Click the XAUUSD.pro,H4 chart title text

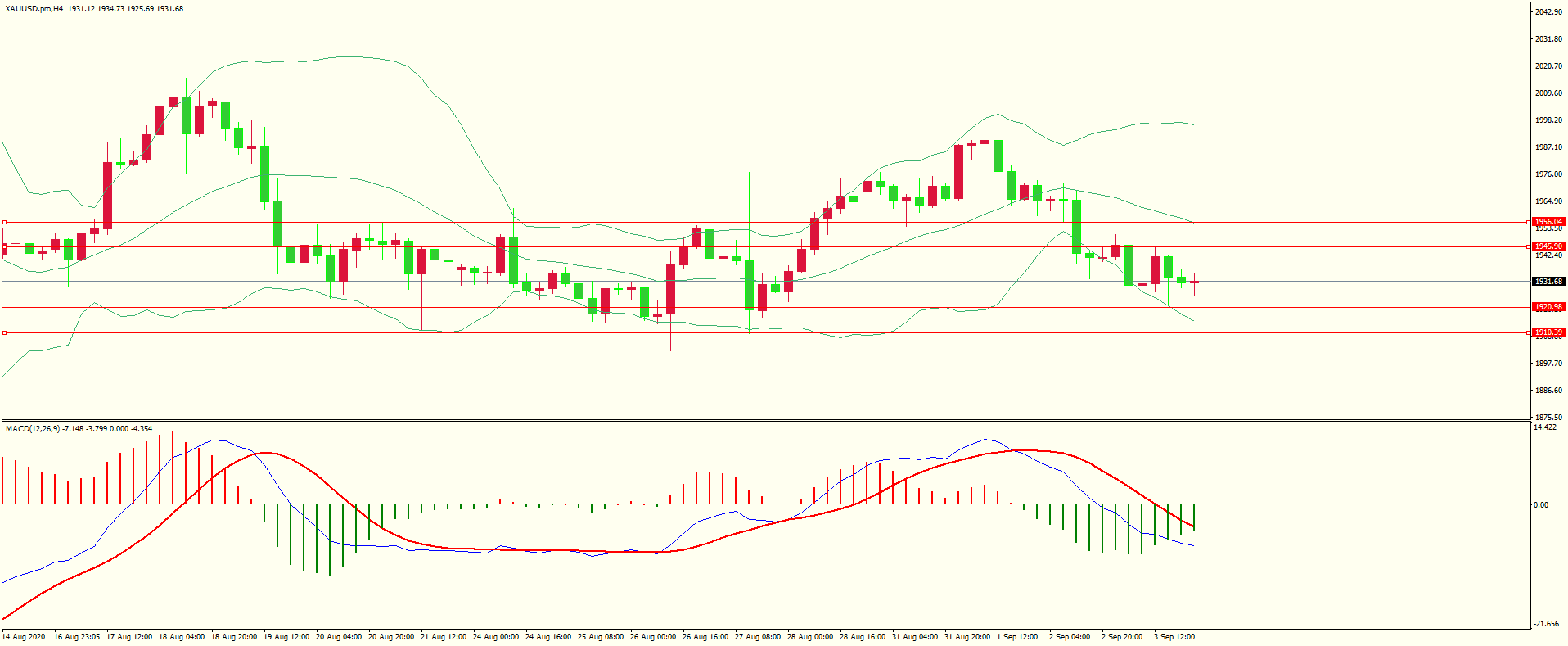[34, 9]
